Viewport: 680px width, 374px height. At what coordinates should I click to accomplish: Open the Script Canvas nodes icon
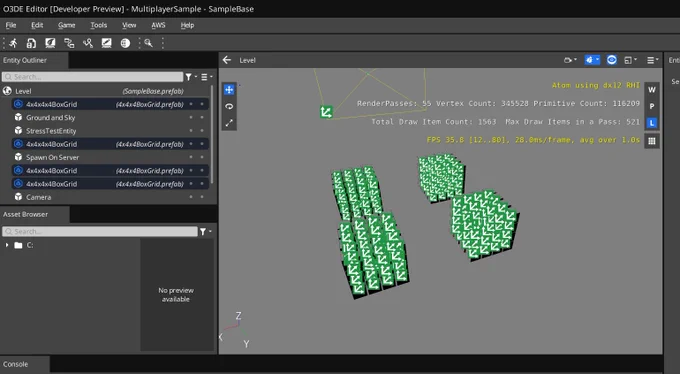coord(69,43)
